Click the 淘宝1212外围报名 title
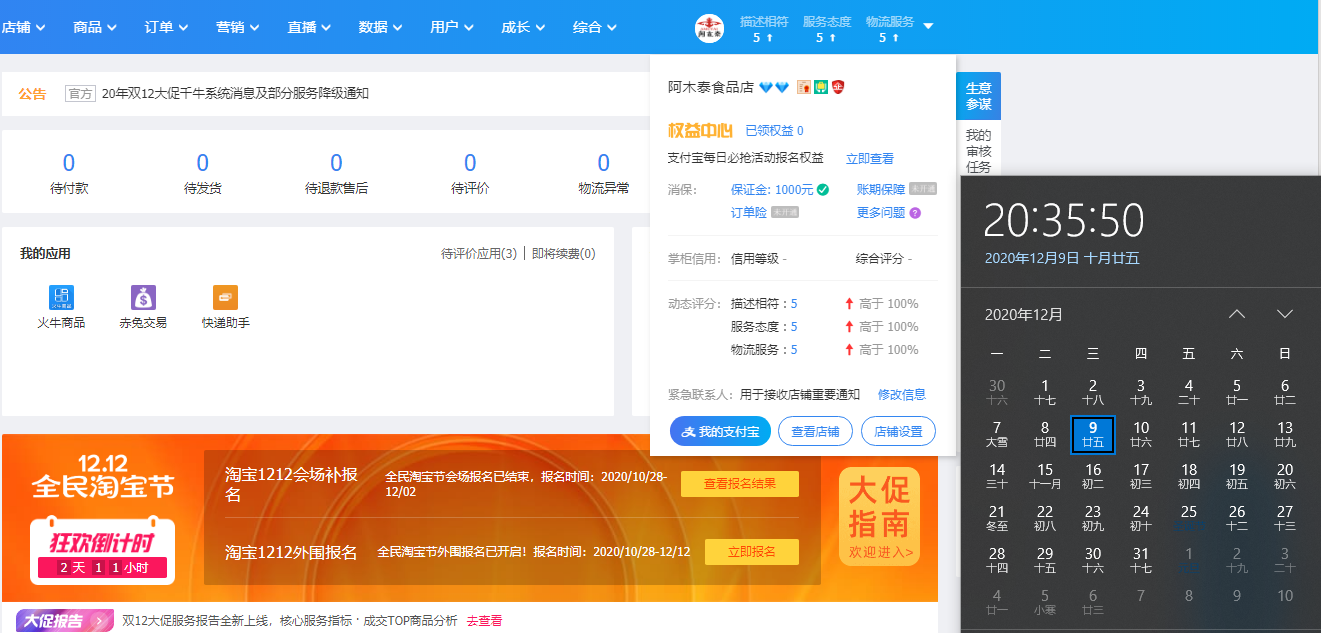 pyautogui.click(x=291, y=552)
